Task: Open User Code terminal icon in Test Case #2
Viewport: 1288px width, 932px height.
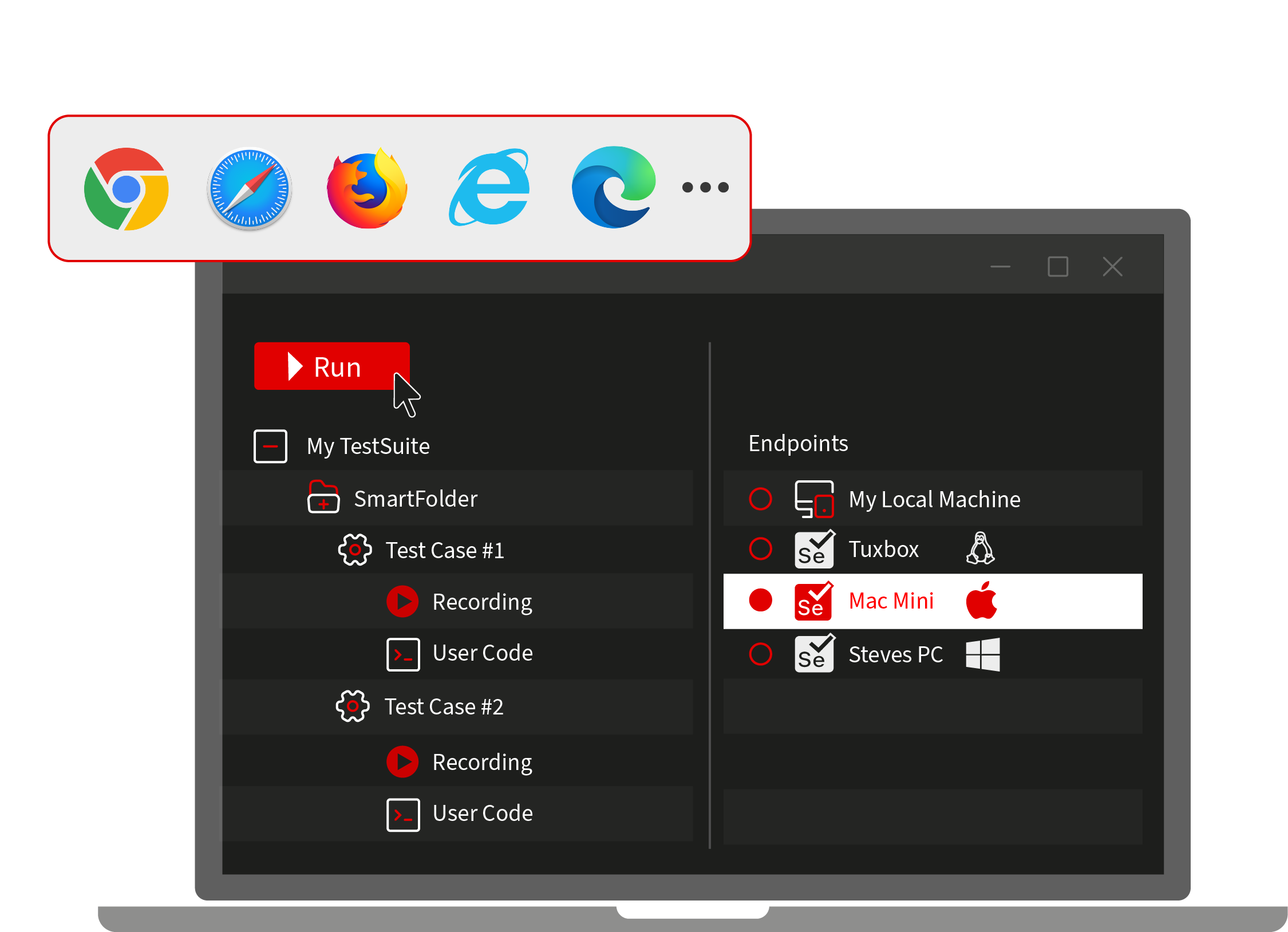Action: 403,815
